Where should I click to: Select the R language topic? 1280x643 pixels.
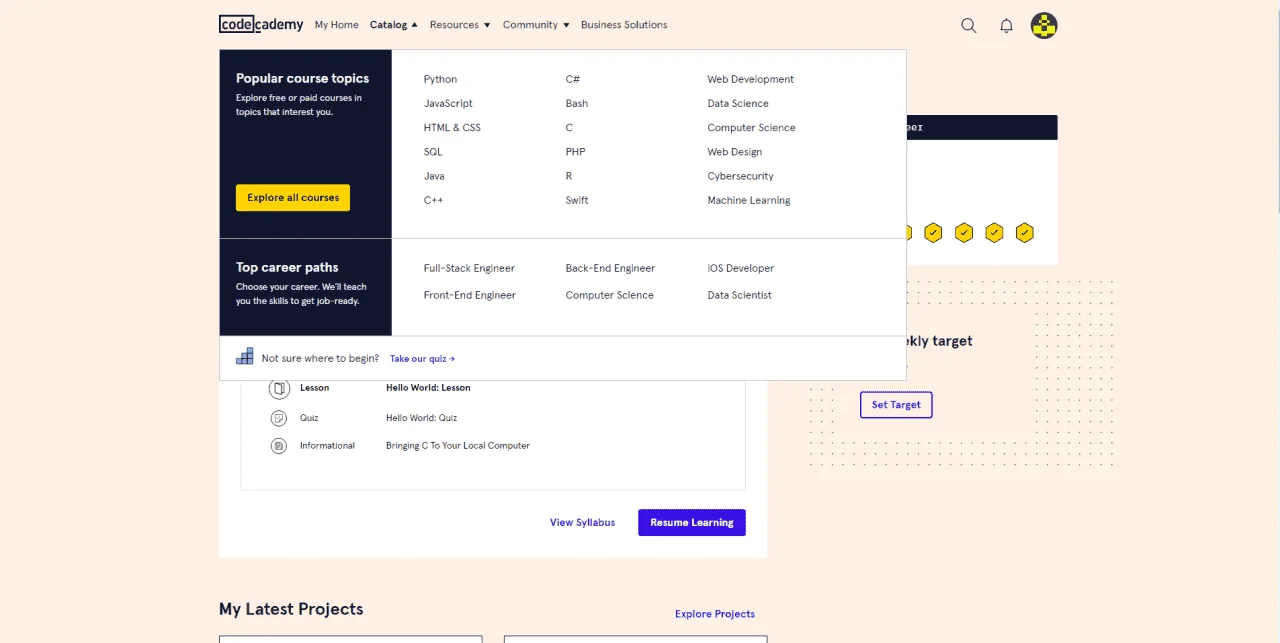point(569,176)
